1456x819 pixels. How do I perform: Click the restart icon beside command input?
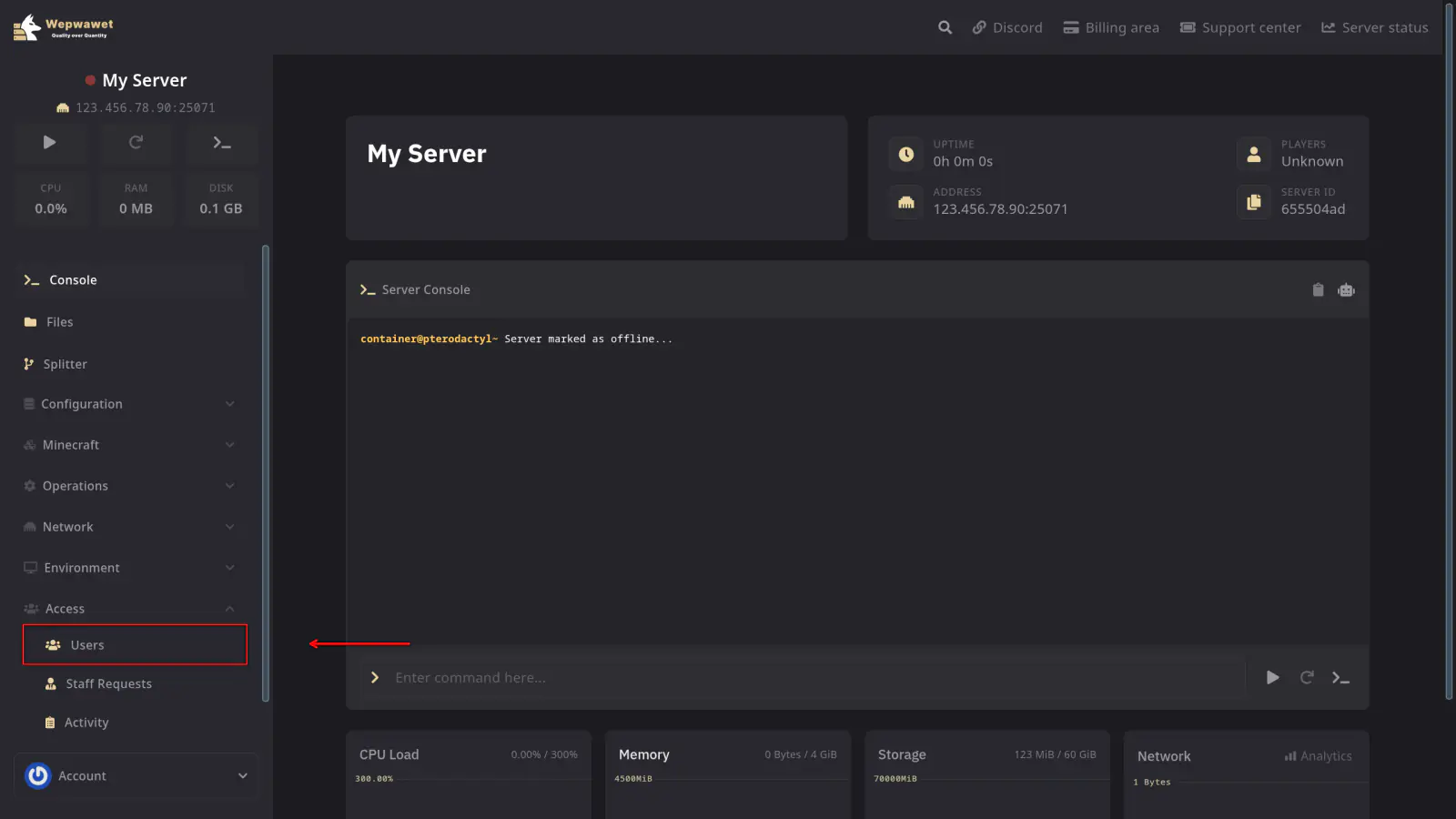[1307, 677]
